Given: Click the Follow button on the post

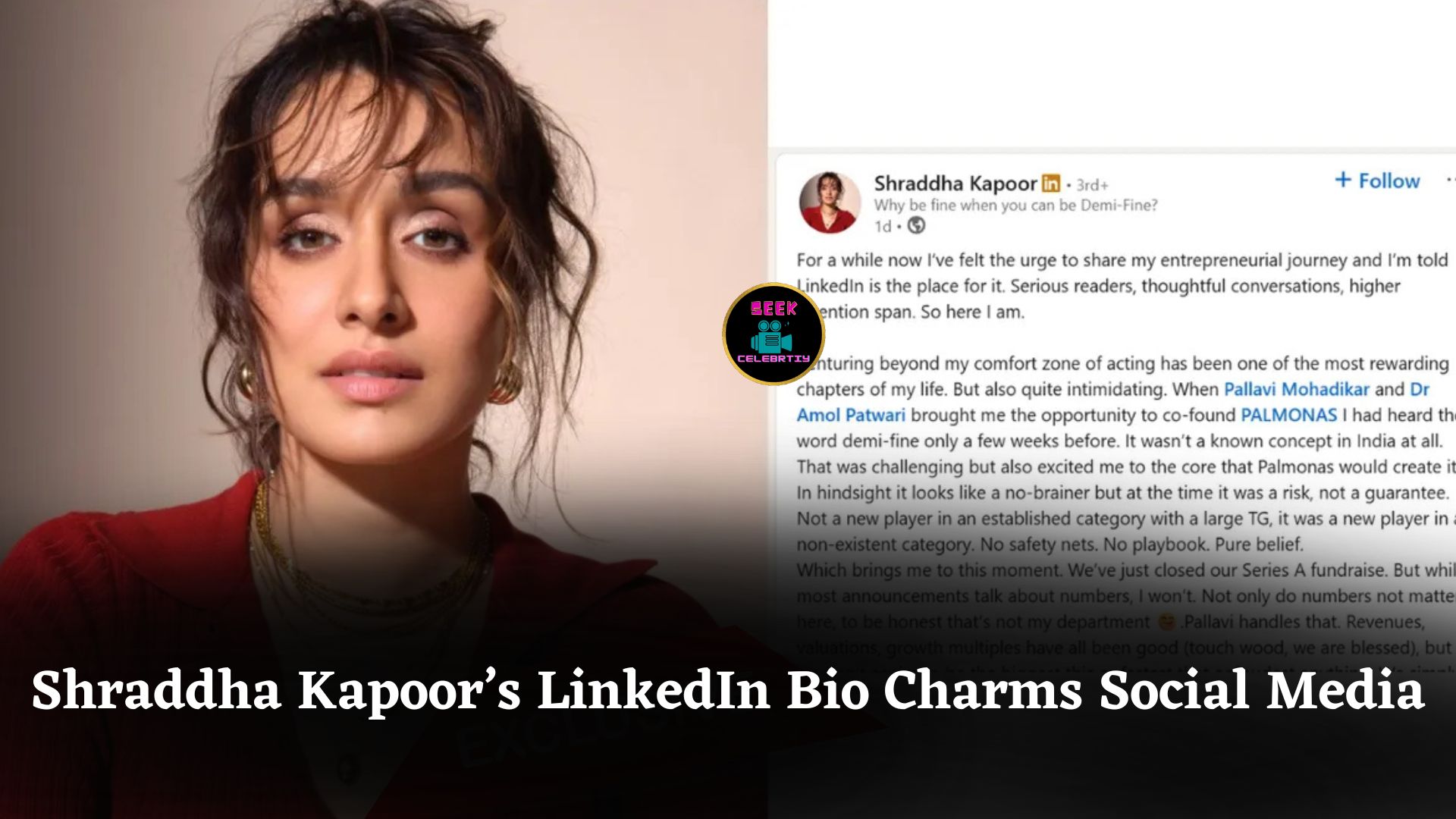Looking at the screenshot, I should [x=1376, y=180].
